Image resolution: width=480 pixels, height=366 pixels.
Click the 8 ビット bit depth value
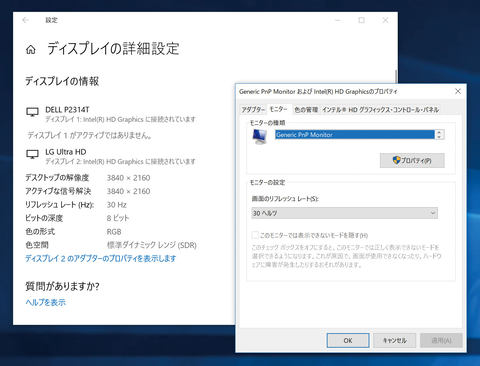(x=118, y=218)
